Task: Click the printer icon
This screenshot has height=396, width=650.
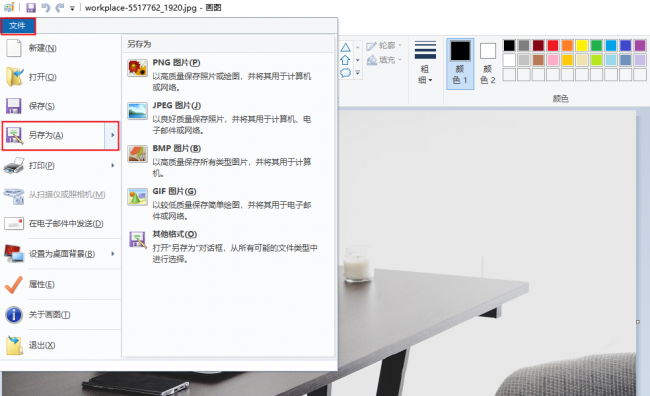Action: pos(14,165)
